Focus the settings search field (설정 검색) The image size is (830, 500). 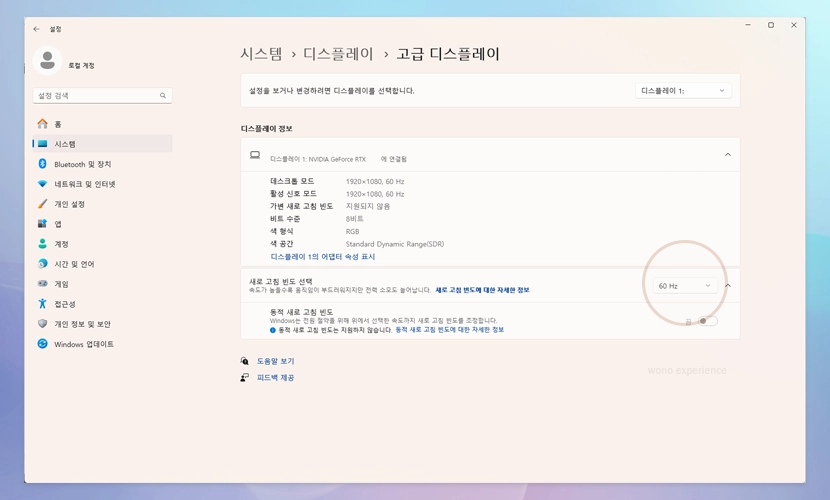click(x=102, y=96)
